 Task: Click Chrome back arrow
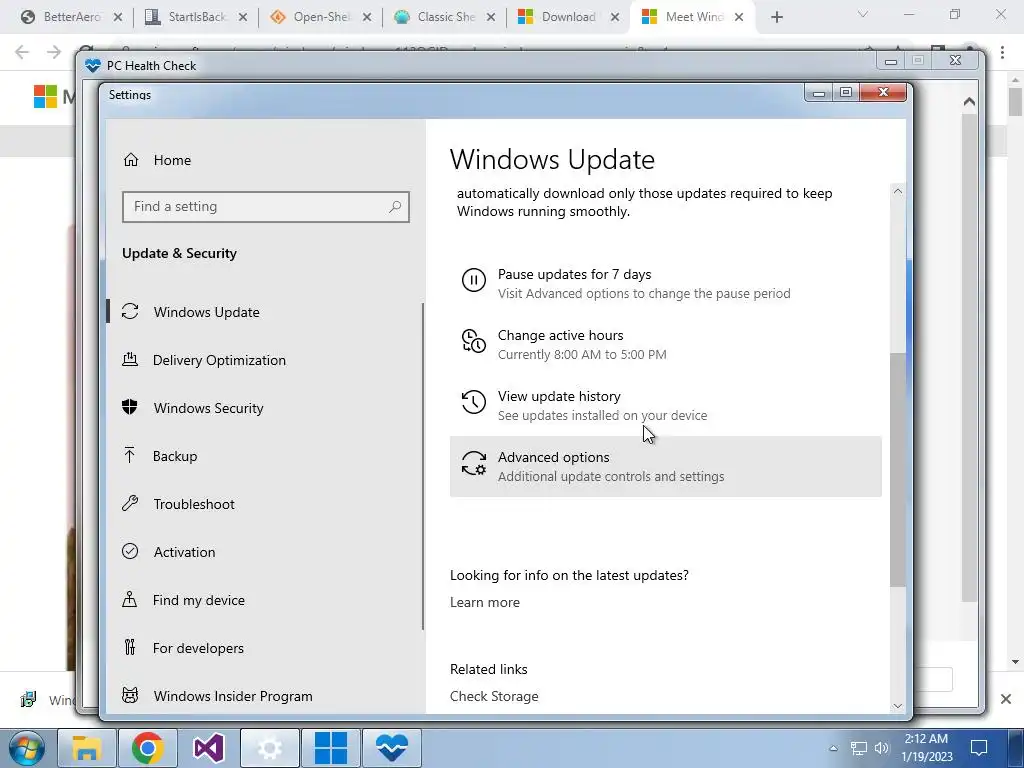pyautogui.click(x=22, y=52)
